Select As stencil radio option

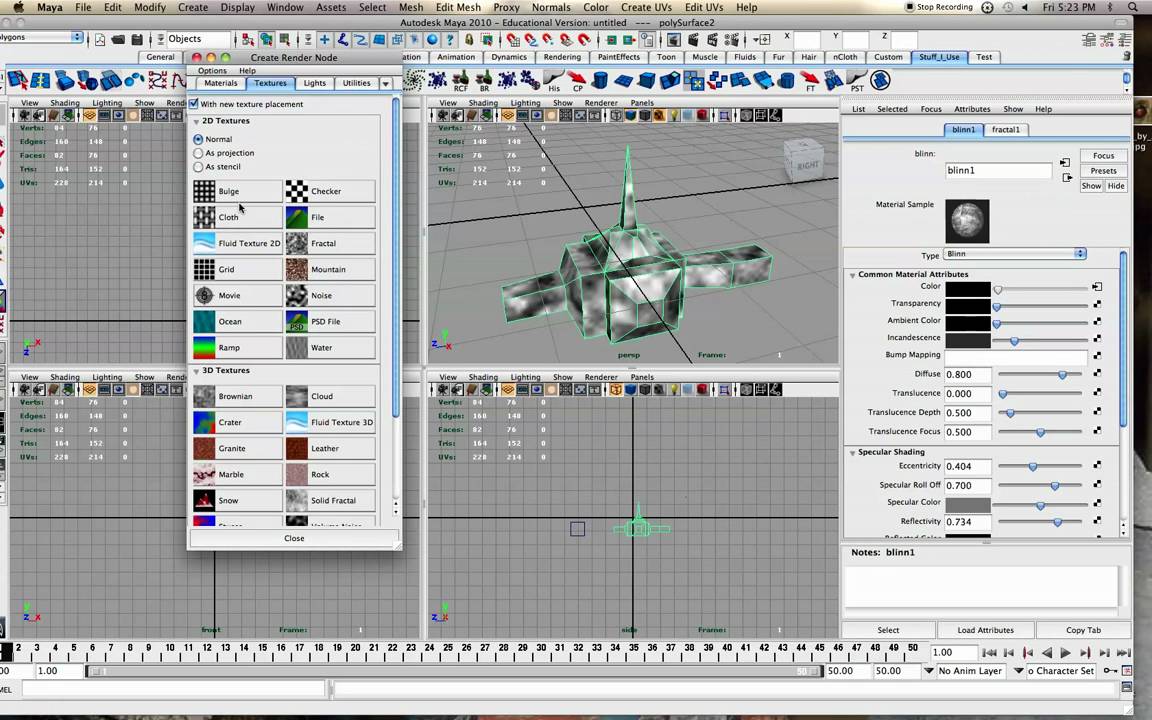(x=198, y=167)
